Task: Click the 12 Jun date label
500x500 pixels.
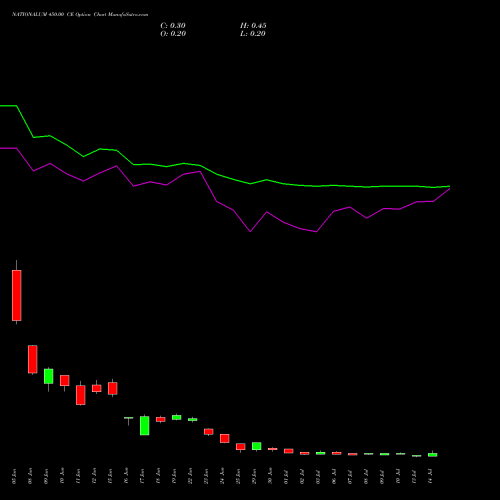Action: coord(94,476)
